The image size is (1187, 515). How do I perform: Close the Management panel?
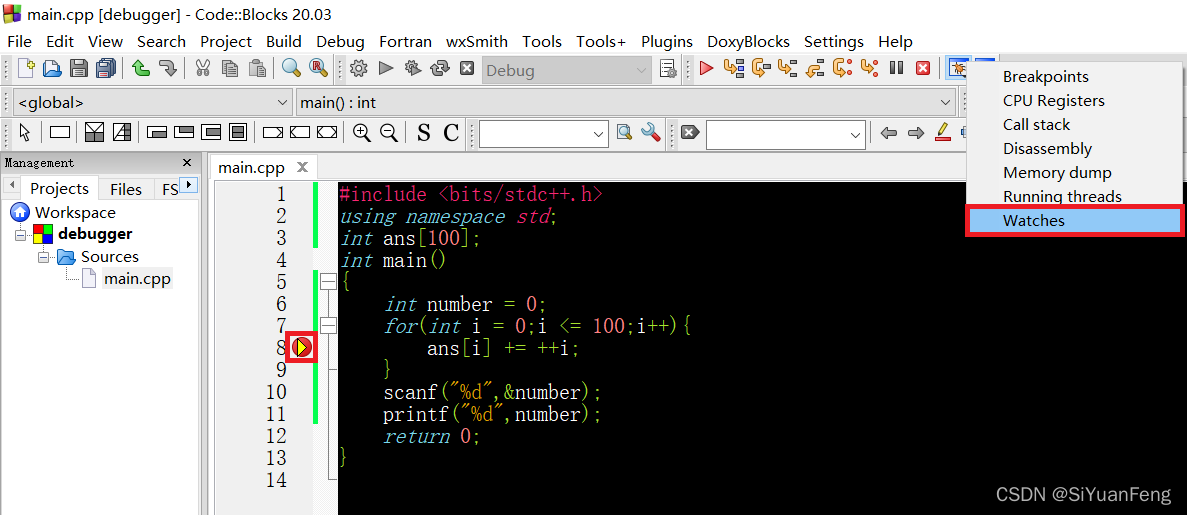(x=187, y=163)
